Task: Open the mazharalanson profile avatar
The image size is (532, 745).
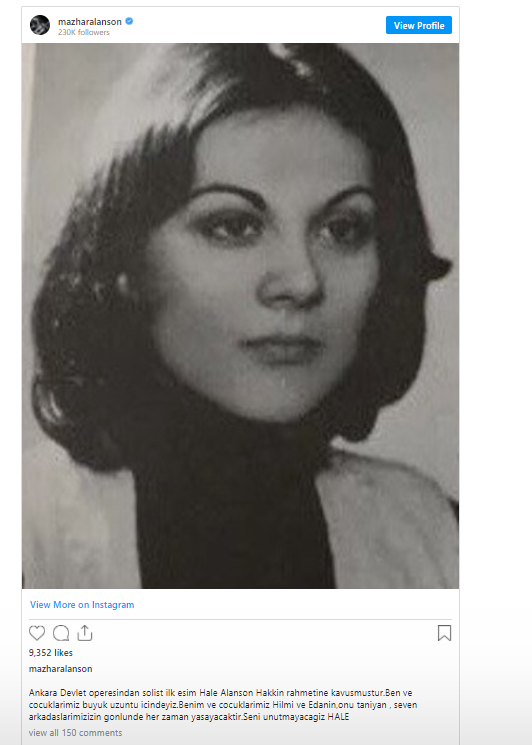Action: coord(40,25)
